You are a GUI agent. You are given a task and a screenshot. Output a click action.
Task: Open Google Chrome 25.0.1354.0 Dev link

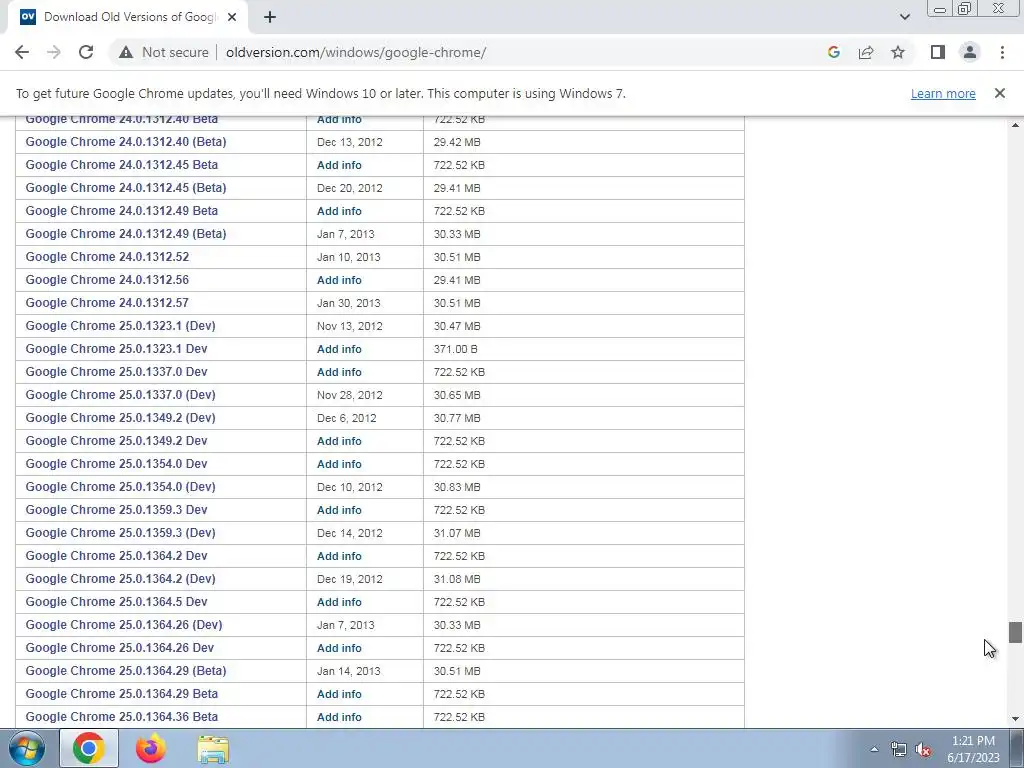(116, 464)
